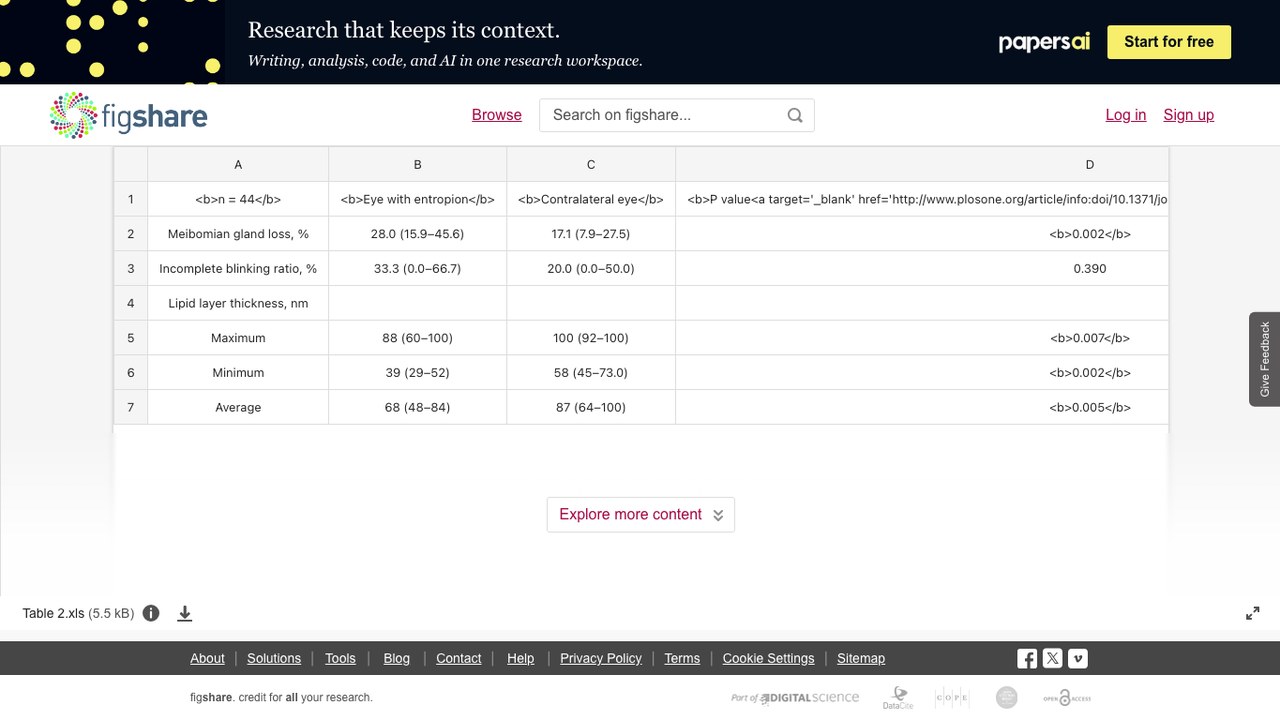
Task: Open the Sitemap footer link
Action: pyautogui.click(x=861, y=658)
